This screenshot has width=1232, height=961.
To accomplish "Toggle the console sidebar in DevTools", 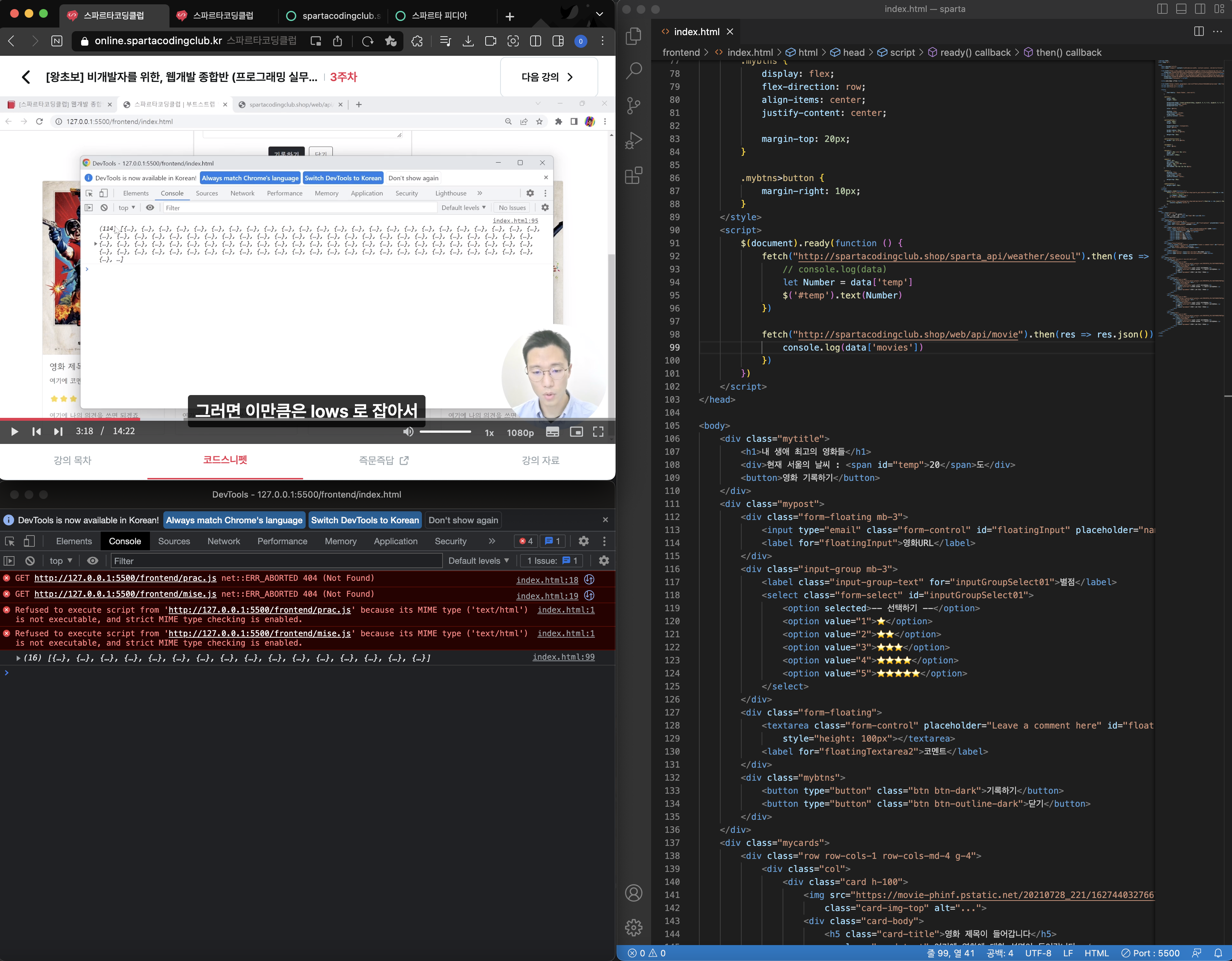I will [9, 561].
